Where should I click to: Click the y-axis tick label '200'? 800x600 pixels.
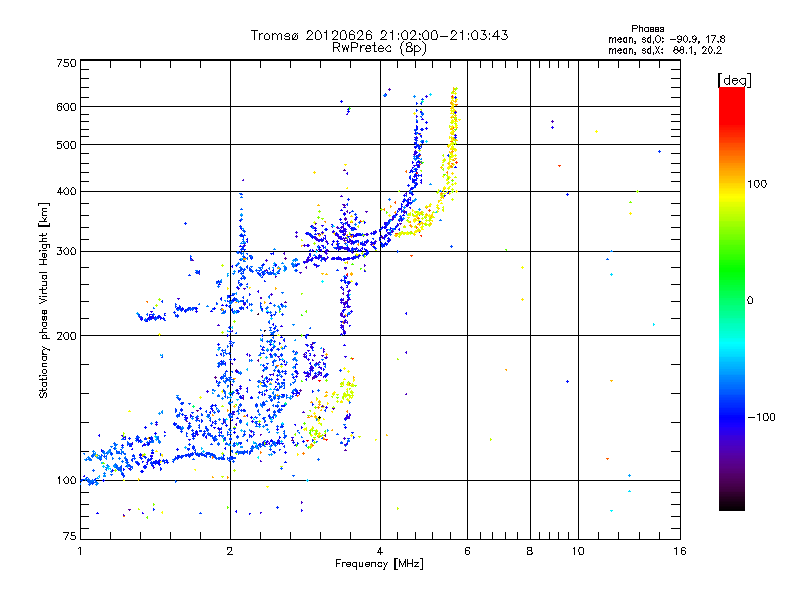(x=66, y=335)
